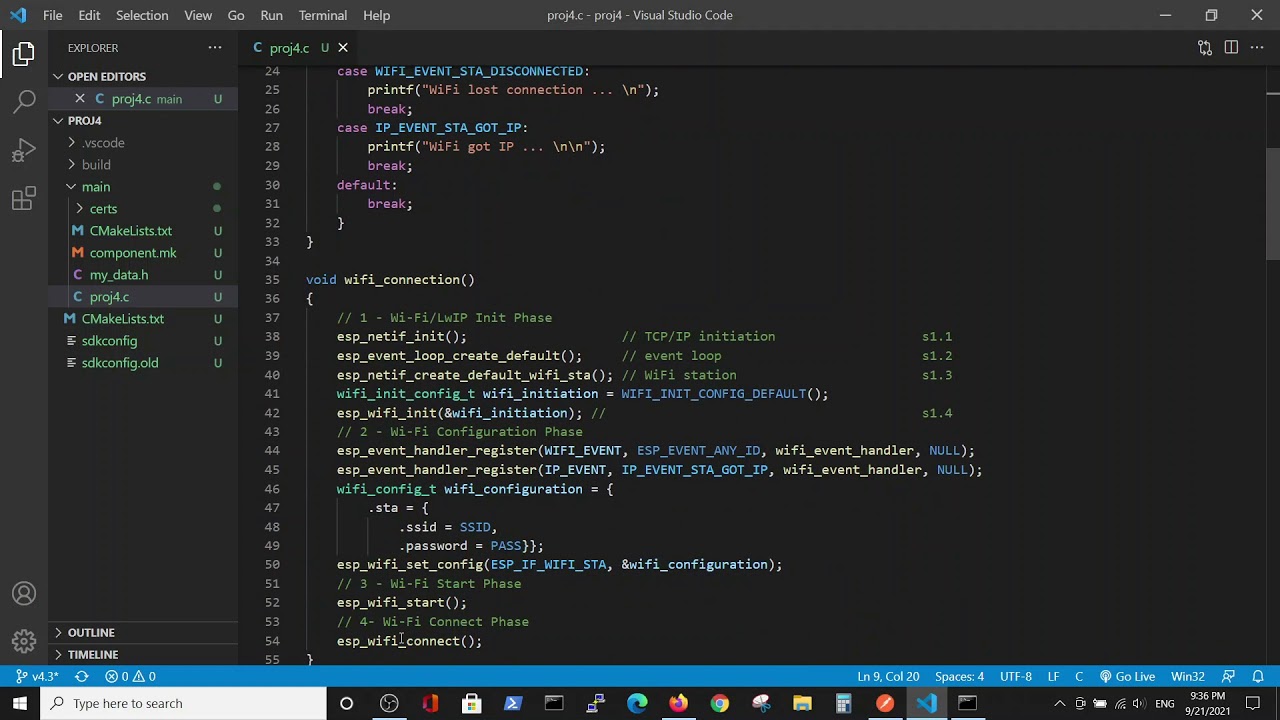
Task: Show hidden system tray icons
Action: point(1060,703)
